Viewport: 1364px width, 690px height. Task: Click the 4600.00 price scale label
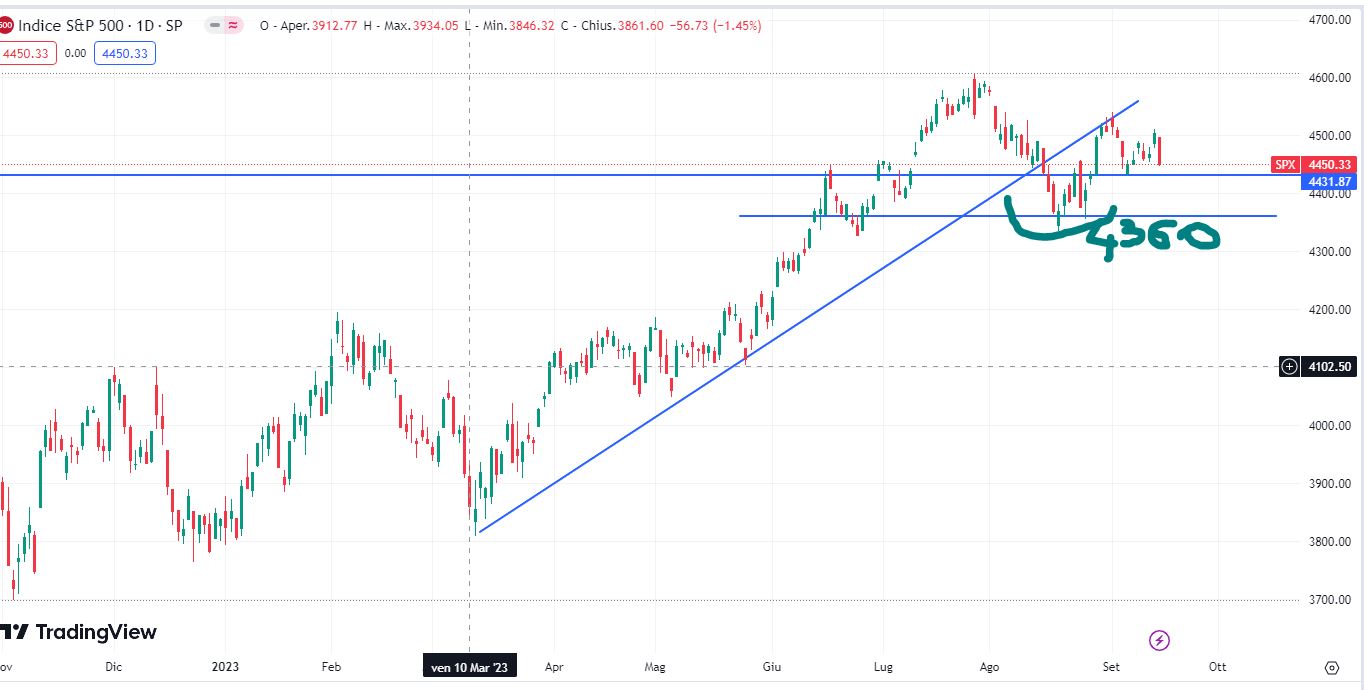coord(1330,77)
